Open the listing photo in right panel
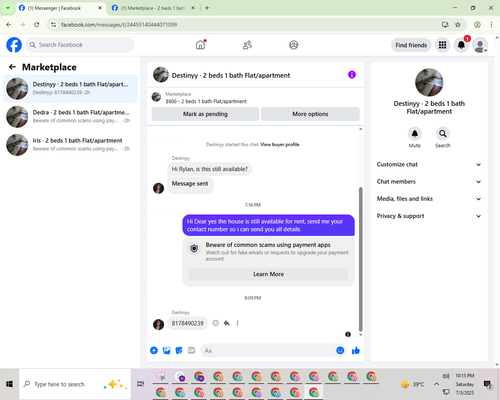The image size is (500, 400). pos(429,82)
